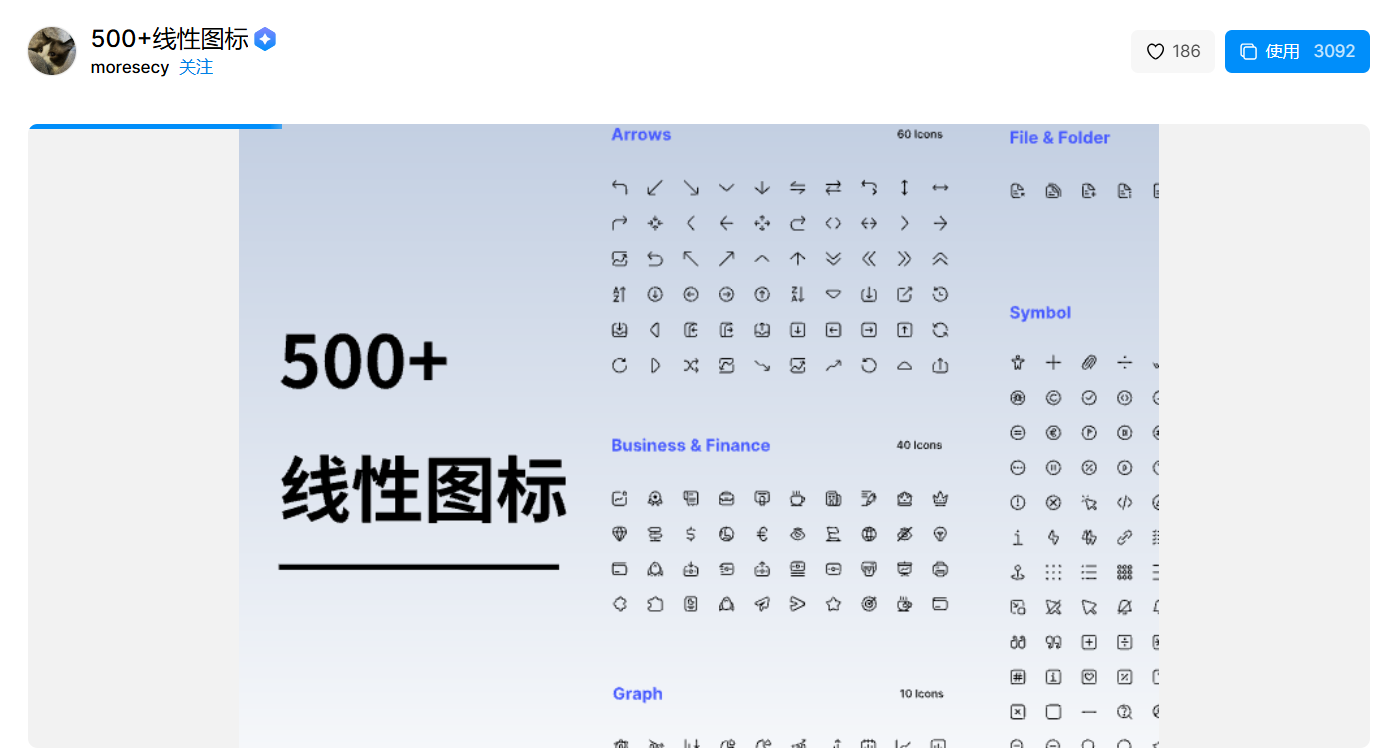This screenshot has height=749, width=1400.
Task: Follow the author via 关注 link
Action: [x=196, y=67]
